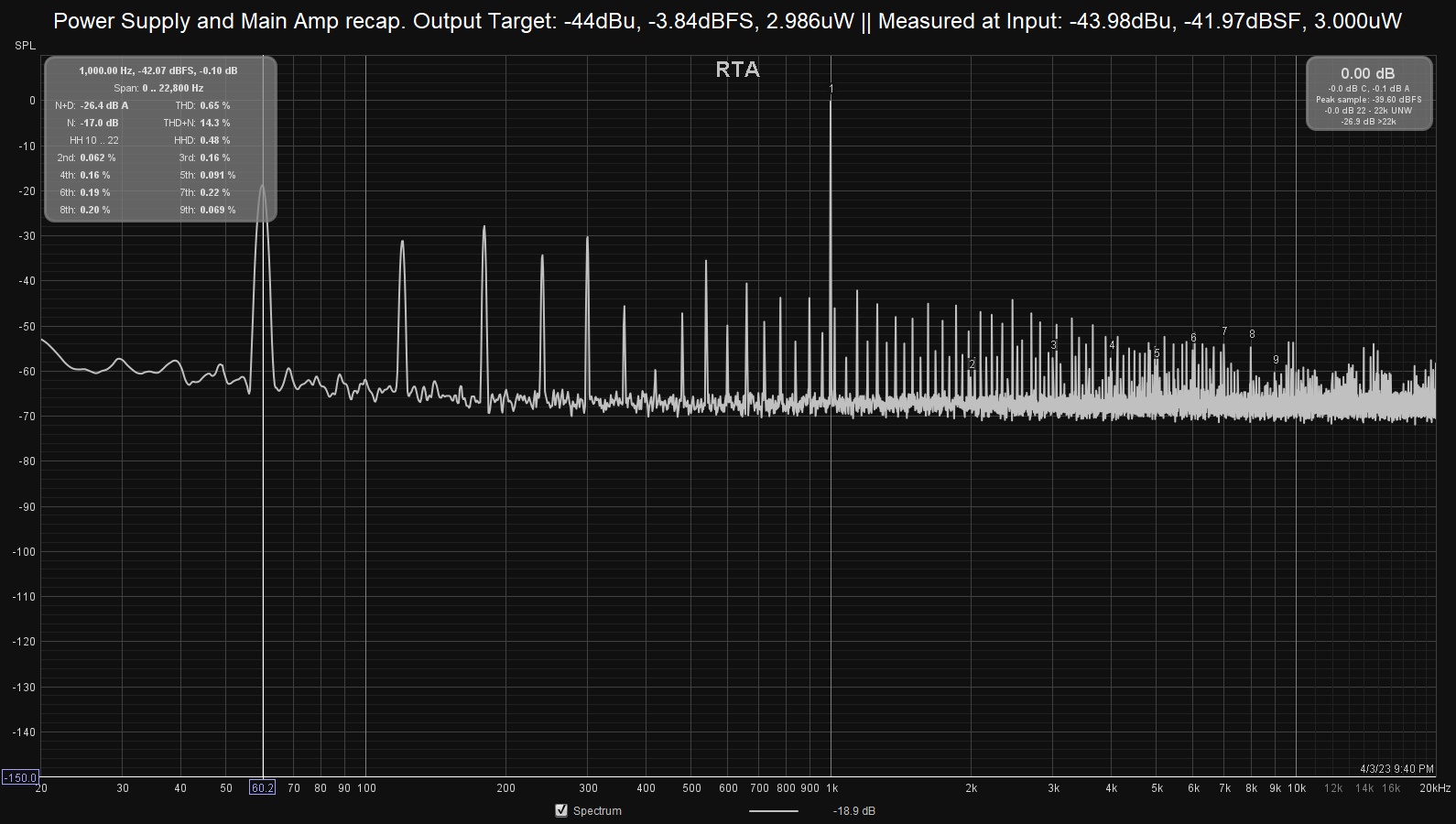Click harmonic marker 6 near 6k
The image size is (1456, 824).
(x=1193, y=337)
